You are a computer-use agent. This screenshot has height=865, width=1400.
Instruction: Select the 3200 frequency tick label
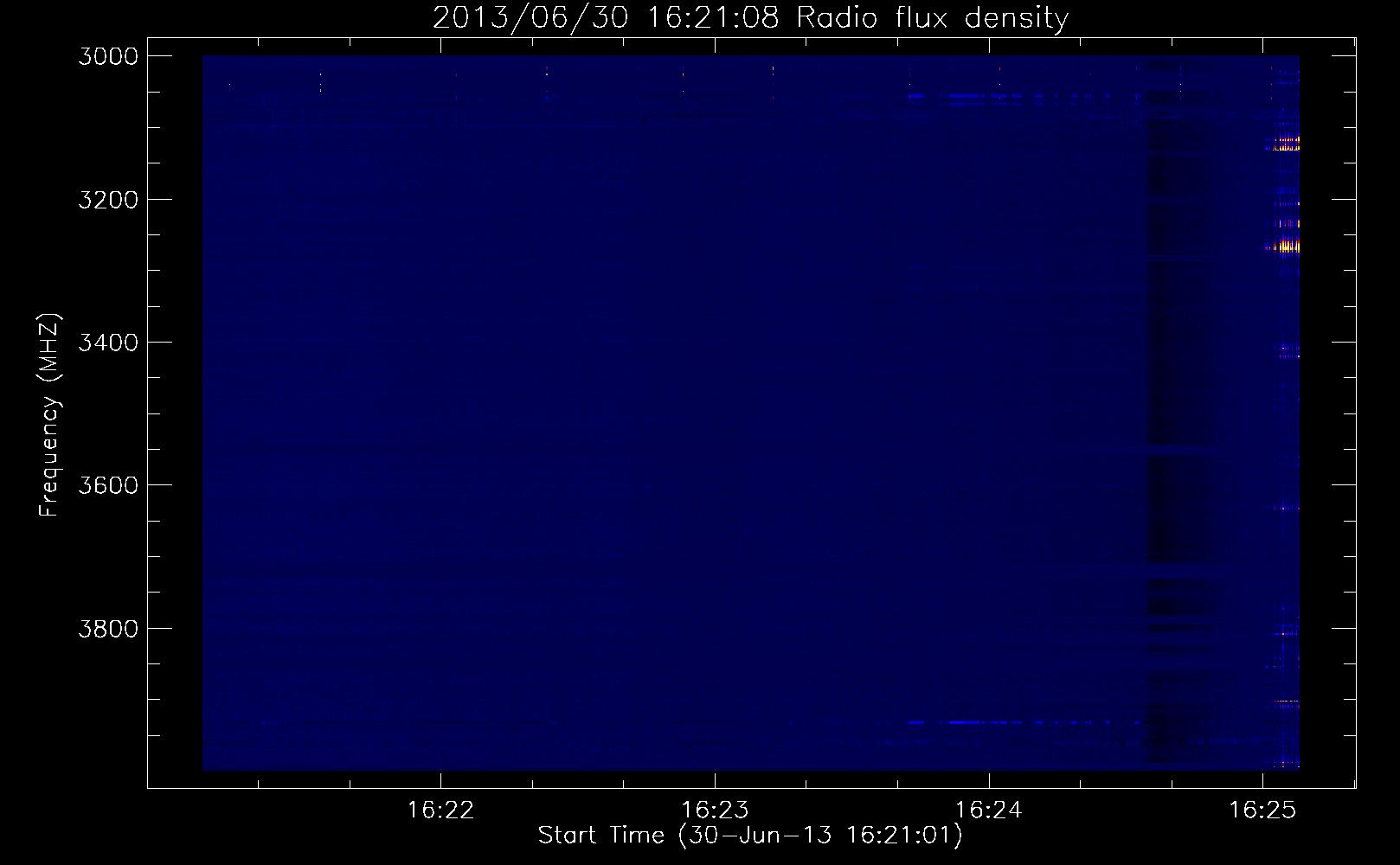tap(108, 200)
